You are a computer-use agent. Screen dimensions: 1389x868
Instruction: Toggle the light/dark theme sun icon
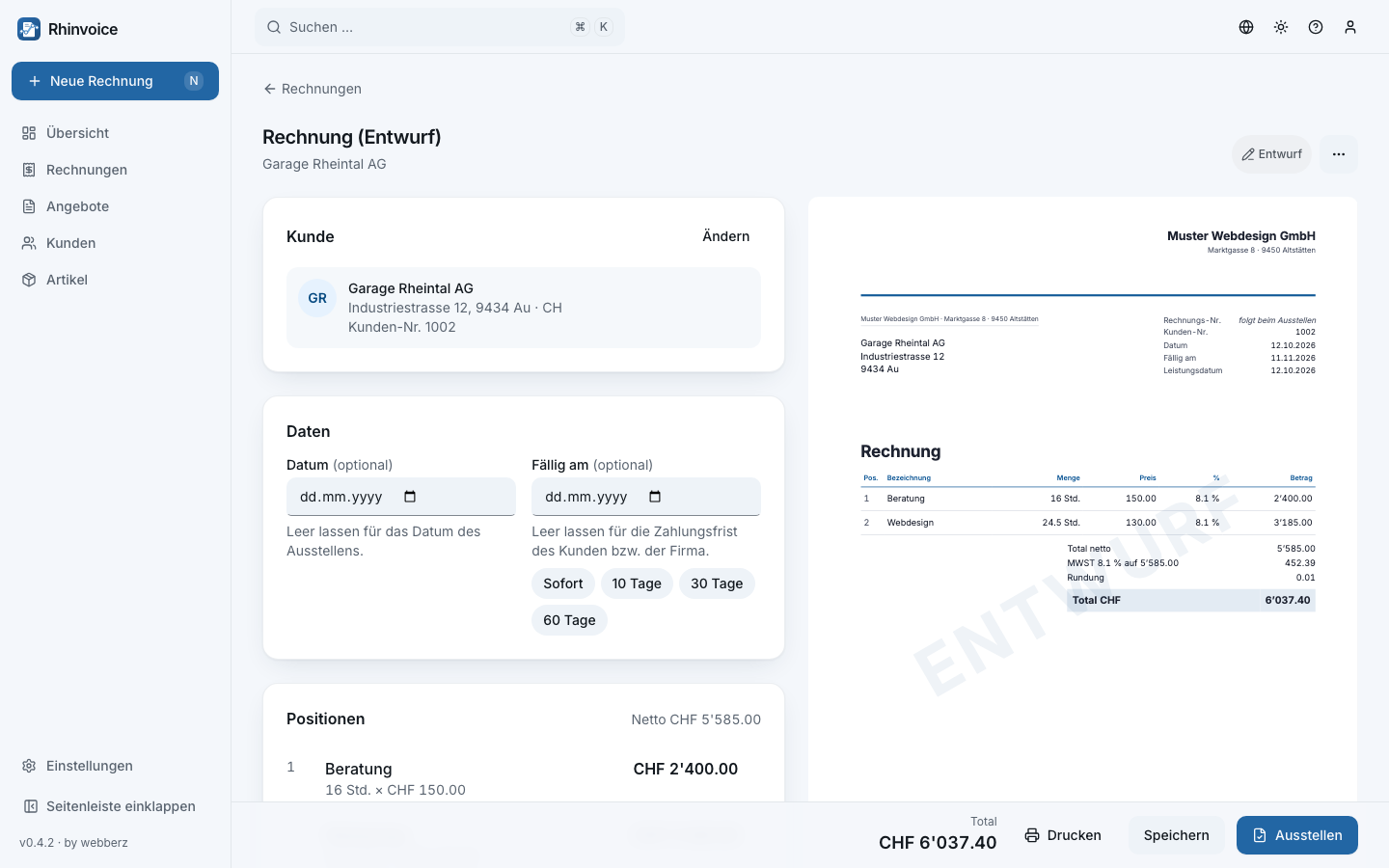(x=1281, y=27)
